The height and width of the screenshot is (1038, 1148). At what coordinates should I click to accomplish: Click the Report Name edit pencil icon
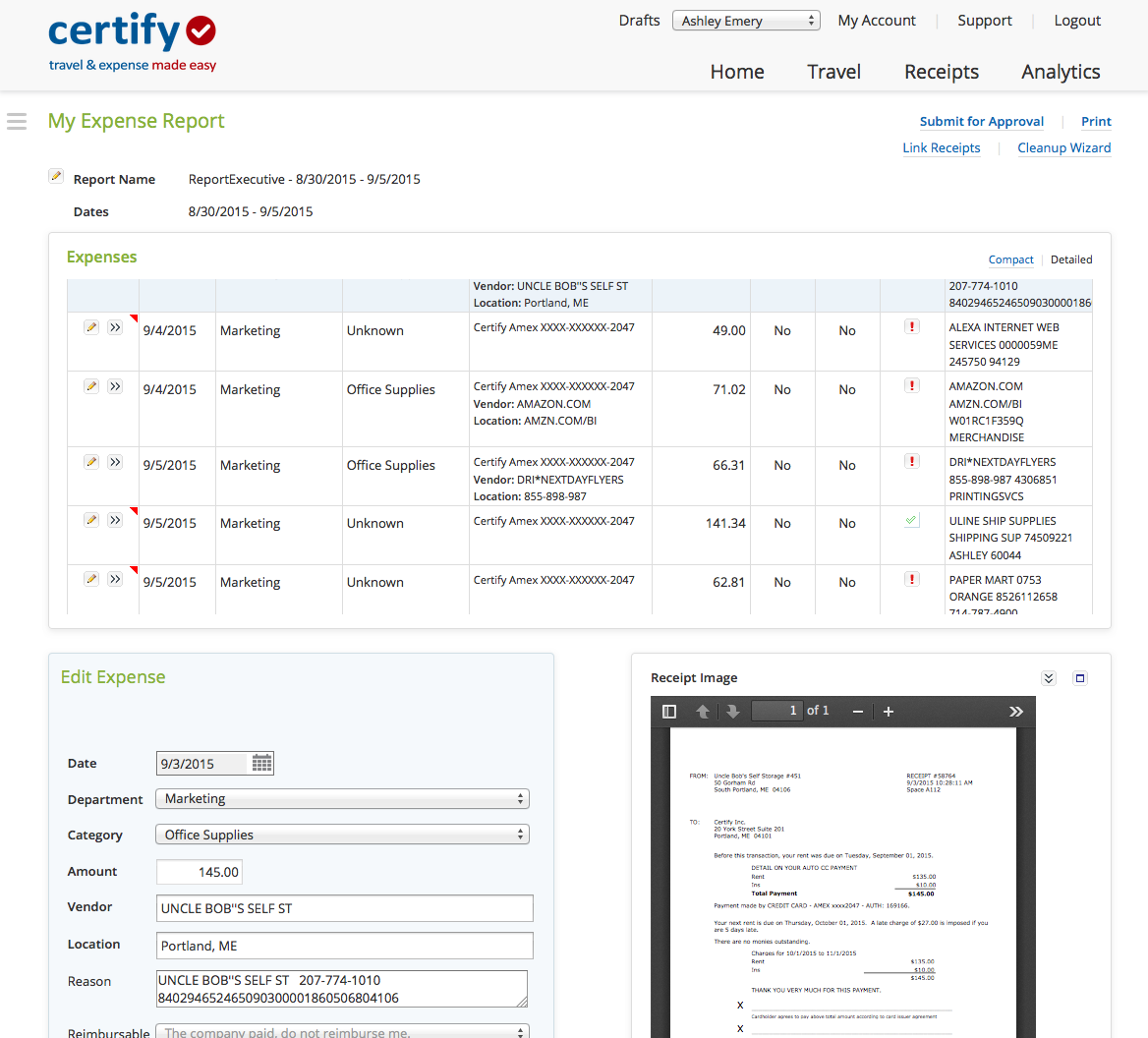pyautogui.click(x=56, y=176)
